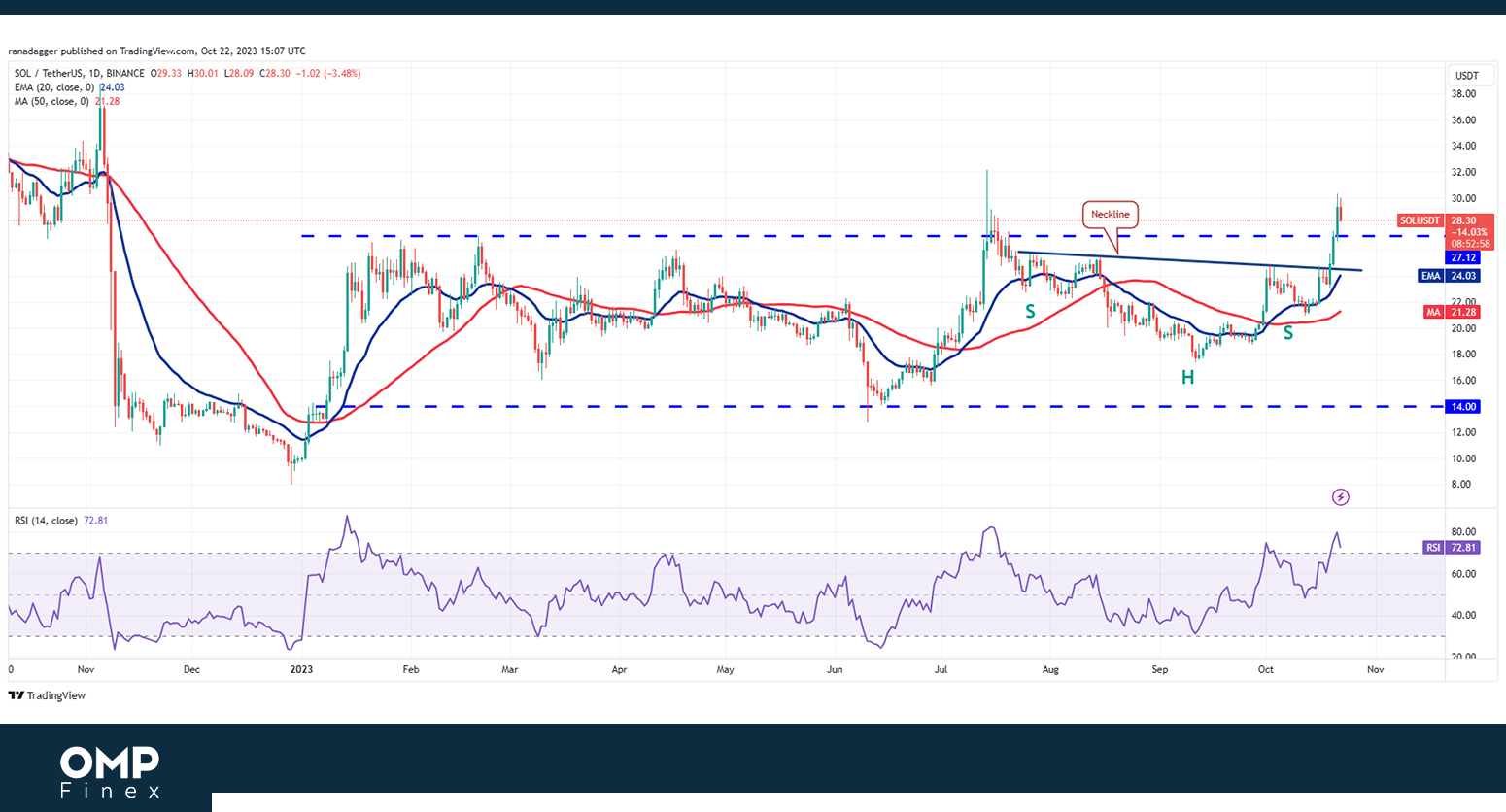Click the Apr label on time axis

click(x=620, y=670)
